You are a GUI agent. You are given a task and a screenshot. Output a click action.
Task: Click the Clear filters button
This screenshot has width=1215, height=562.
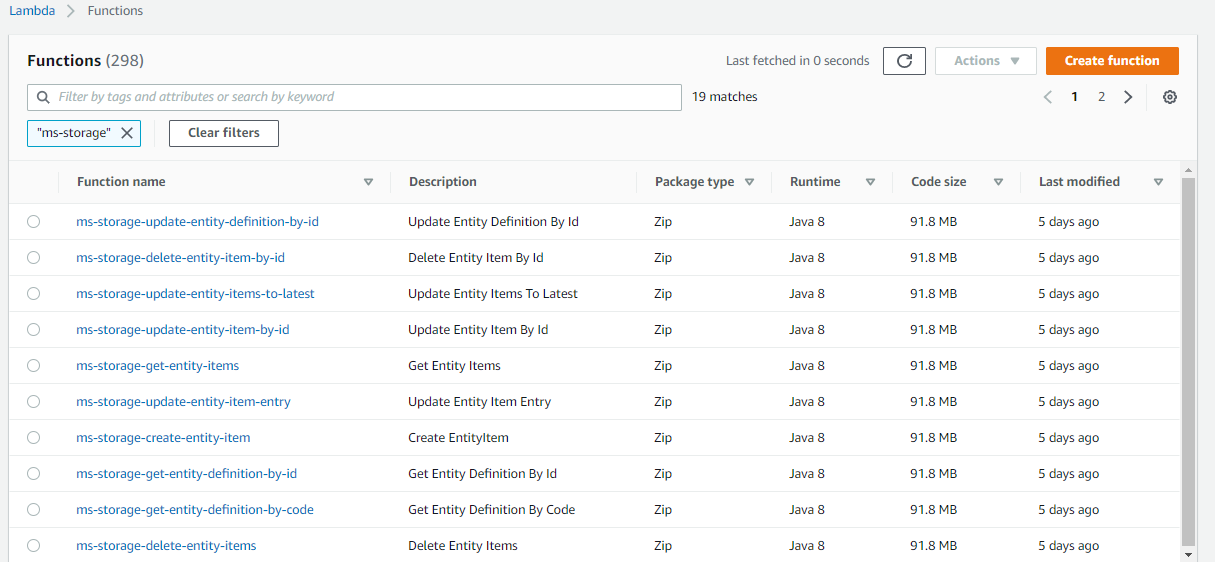tap(224, 133)
